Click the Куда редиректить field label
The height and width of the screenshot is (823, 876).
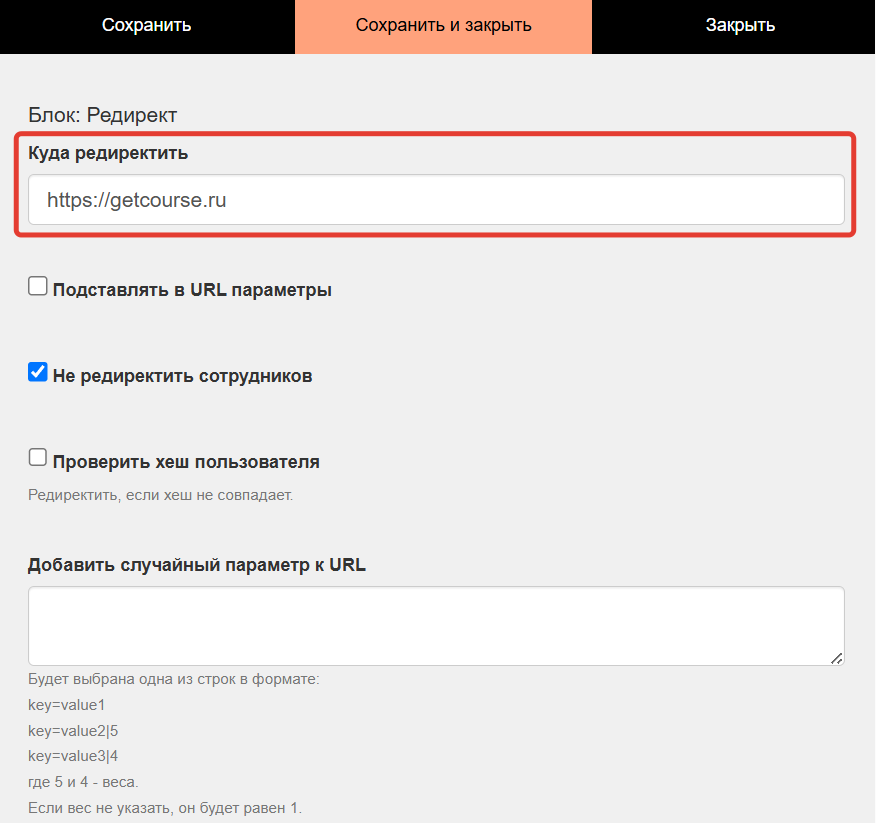(x=108, y=153)
